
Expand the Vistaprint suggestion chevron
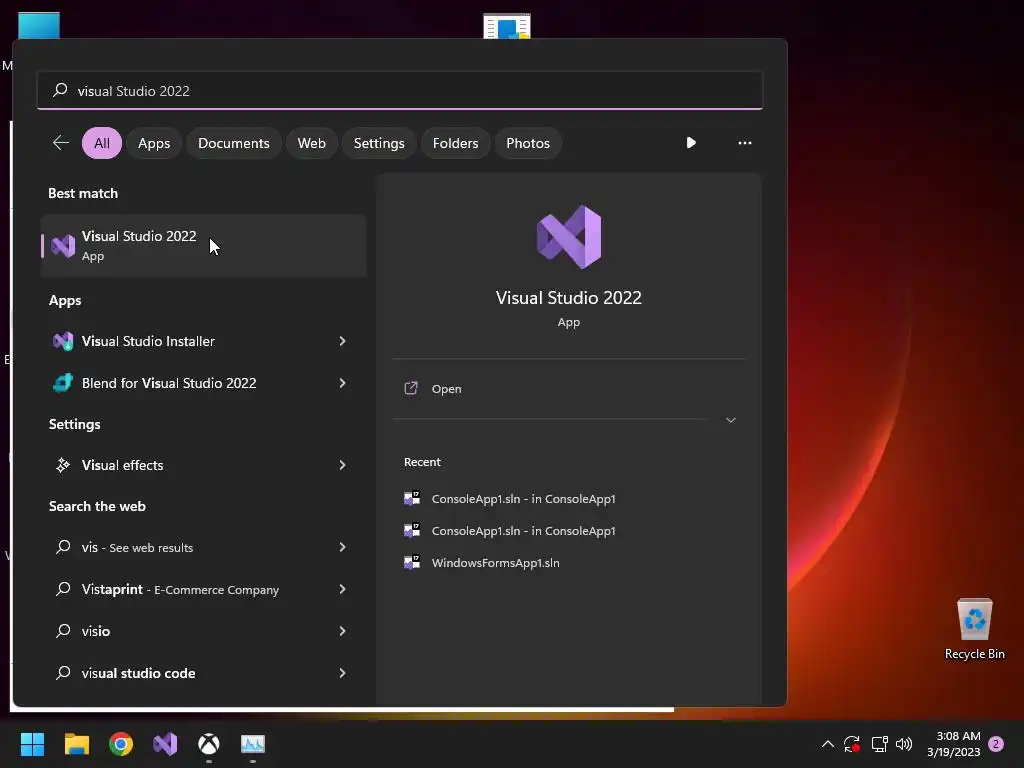(x=342, y=589)
